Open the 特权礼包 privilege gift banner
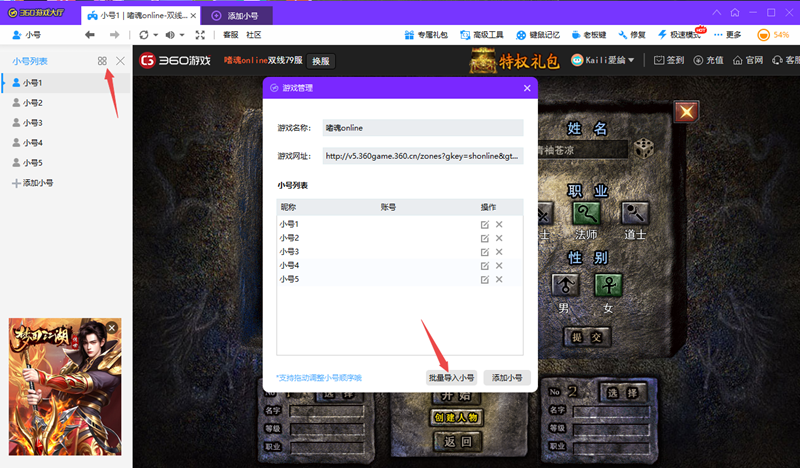 (x=515, y=61)
